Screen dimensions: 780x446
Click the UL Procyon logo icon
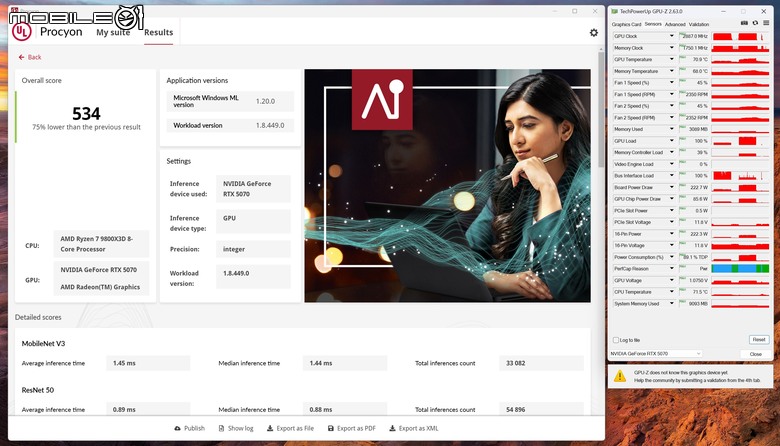pyautogui.click(x=21, y=32)
